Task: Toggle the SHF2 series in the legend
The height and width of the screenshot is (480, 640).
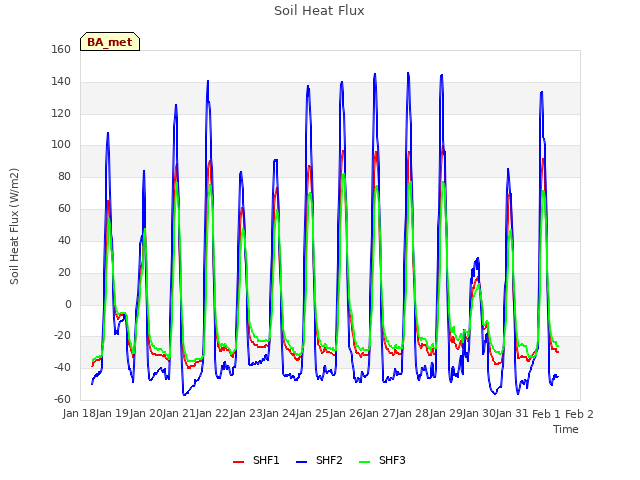Action: tap(329, 460)
